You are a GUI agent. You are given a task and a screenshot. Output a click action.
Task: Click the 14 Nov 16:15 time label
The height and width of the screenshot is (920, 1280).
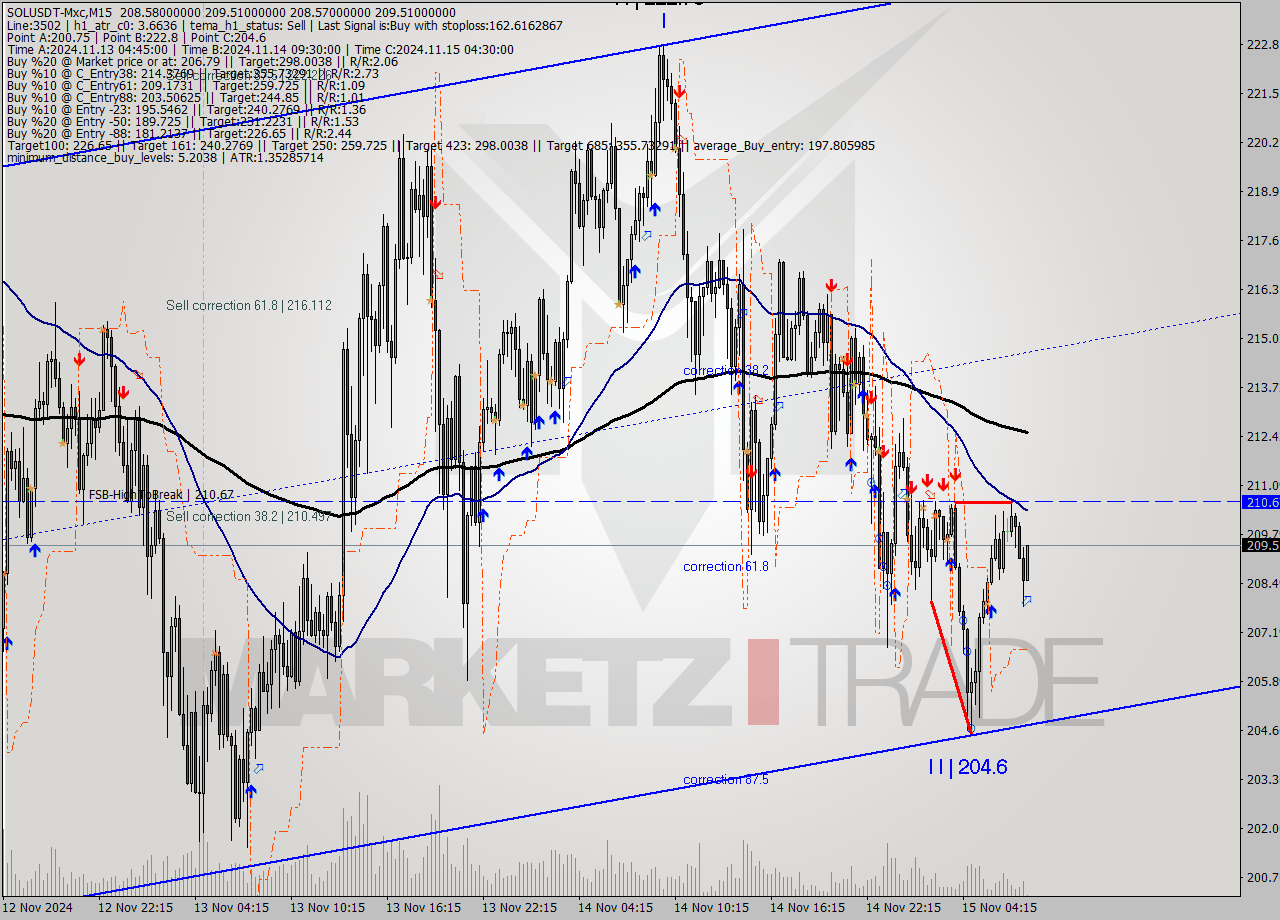[807, 908]
